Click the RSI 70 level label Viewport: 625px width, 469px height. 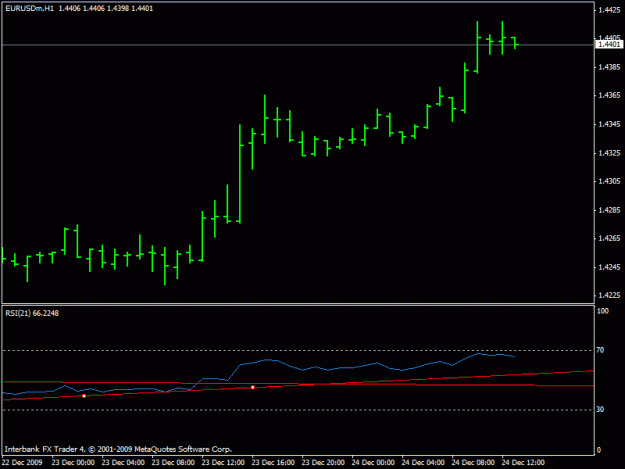(x=600, y=350)
